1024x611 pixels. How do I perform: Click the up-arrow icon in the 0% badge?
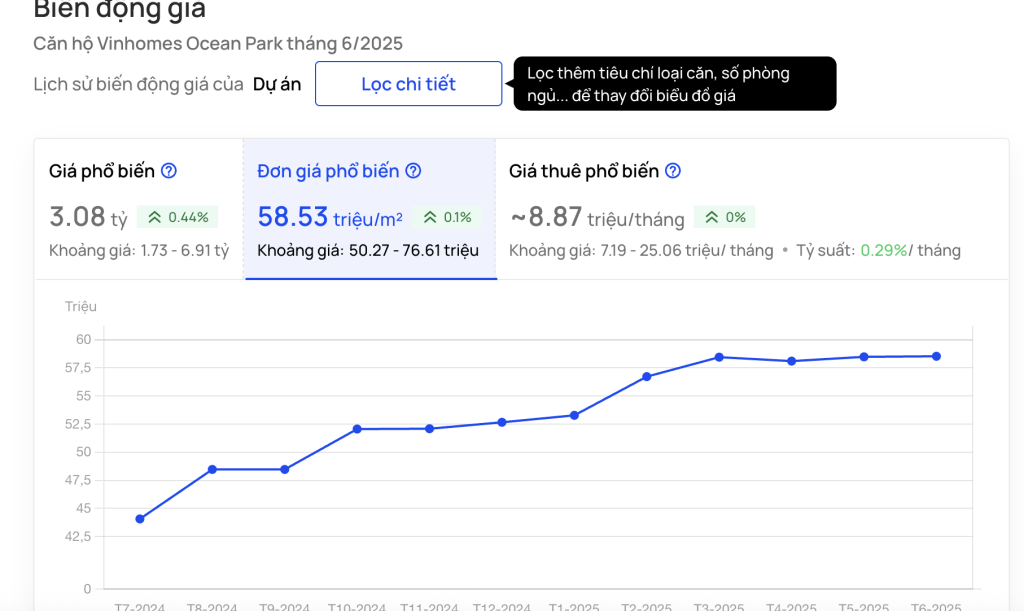(712, 217)
